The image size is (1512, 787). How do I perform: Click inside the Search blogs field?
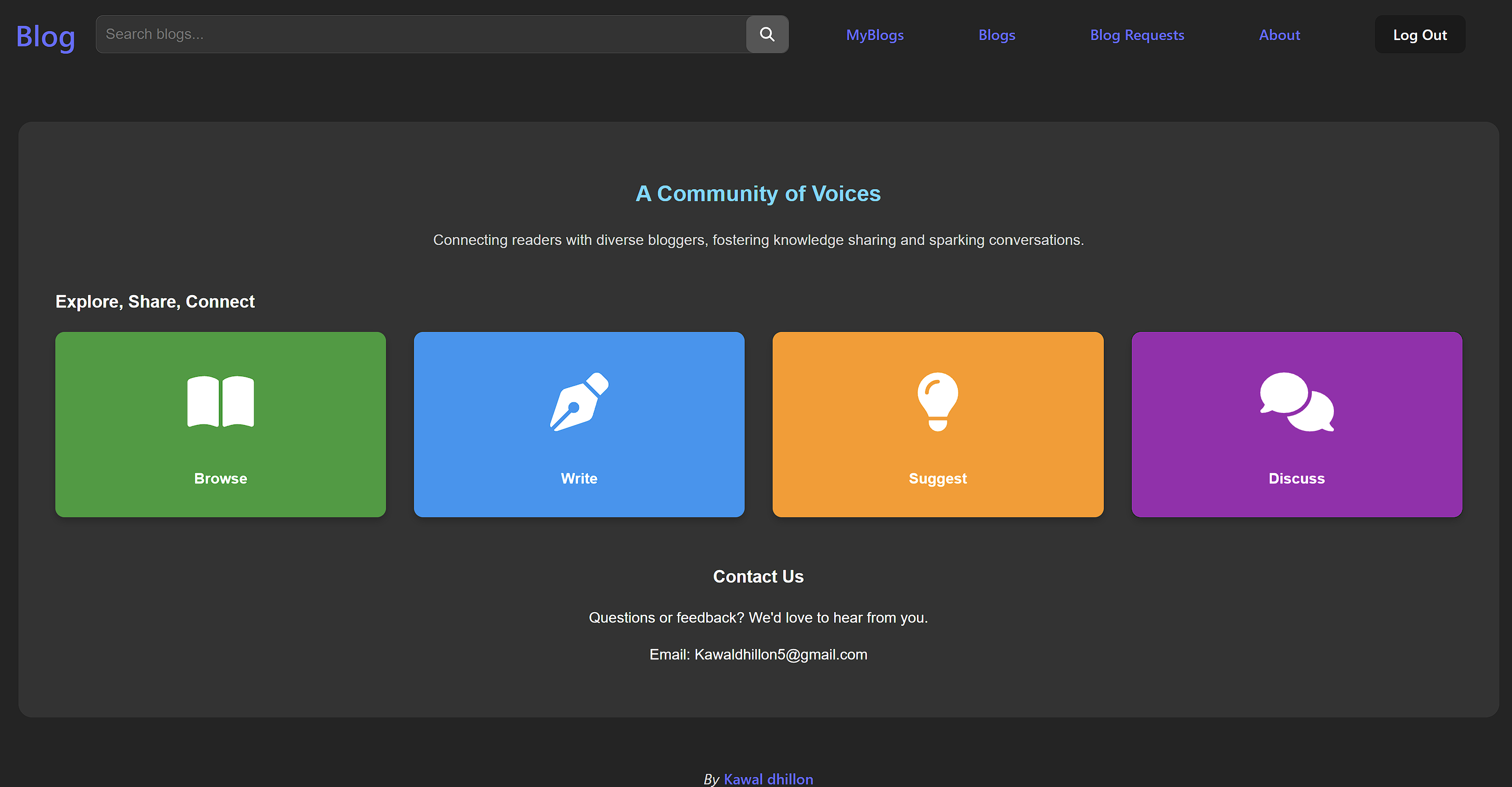pos(411,34)
